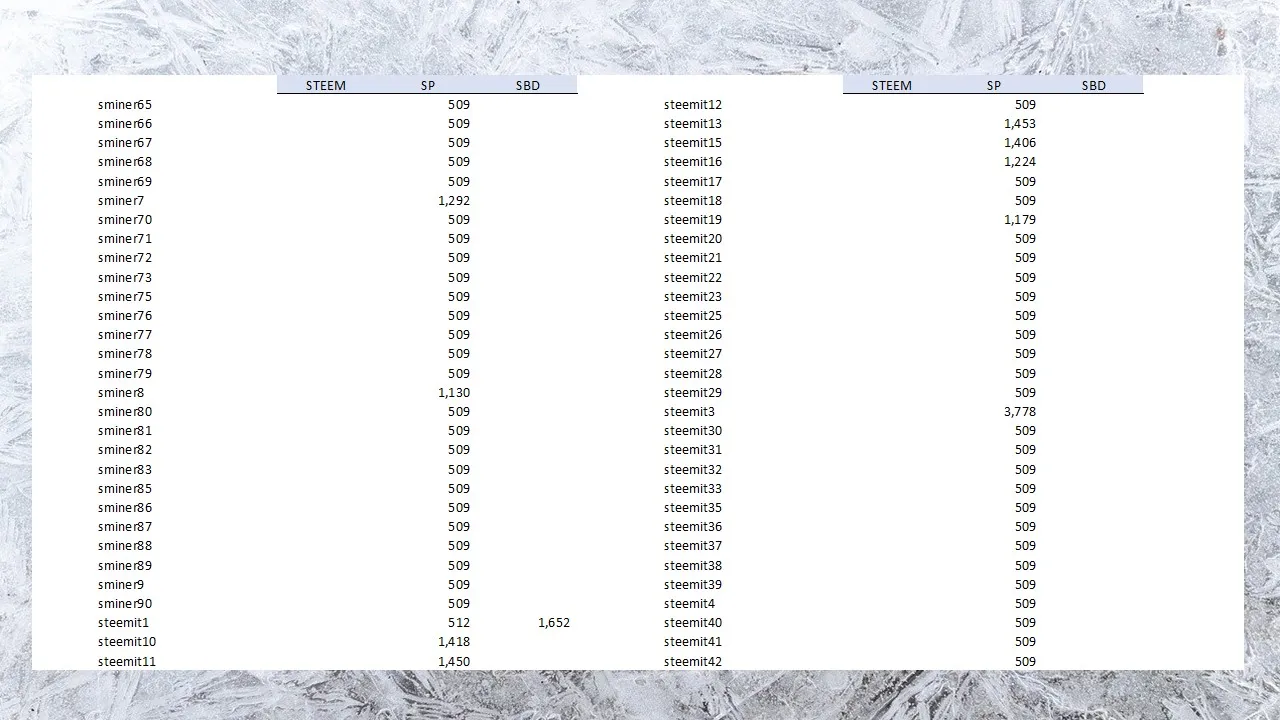Viewport: 1280px width, 720px height.
Task: Select the steemit10 account name
Action: click(127, 641)
